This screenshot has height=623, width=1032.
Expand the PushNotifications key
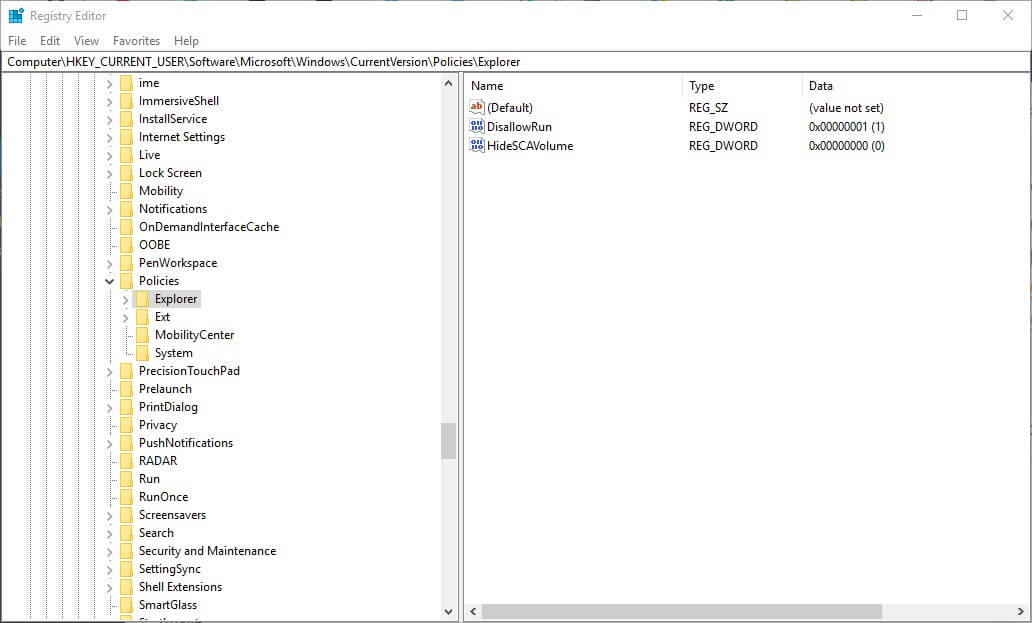[109, 443]
